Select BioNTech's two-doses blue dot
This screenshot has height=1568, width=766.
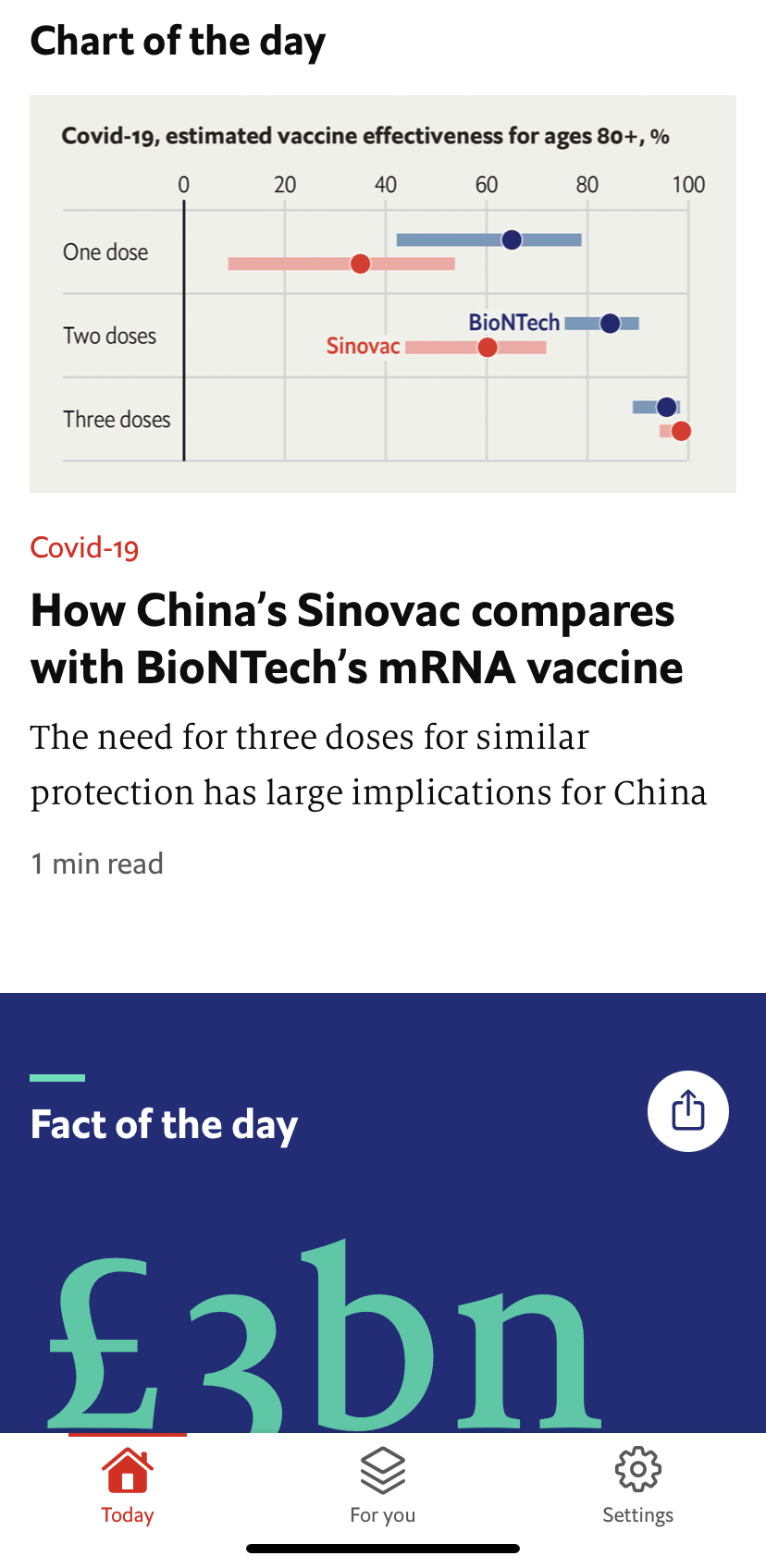tap(610, 324)
